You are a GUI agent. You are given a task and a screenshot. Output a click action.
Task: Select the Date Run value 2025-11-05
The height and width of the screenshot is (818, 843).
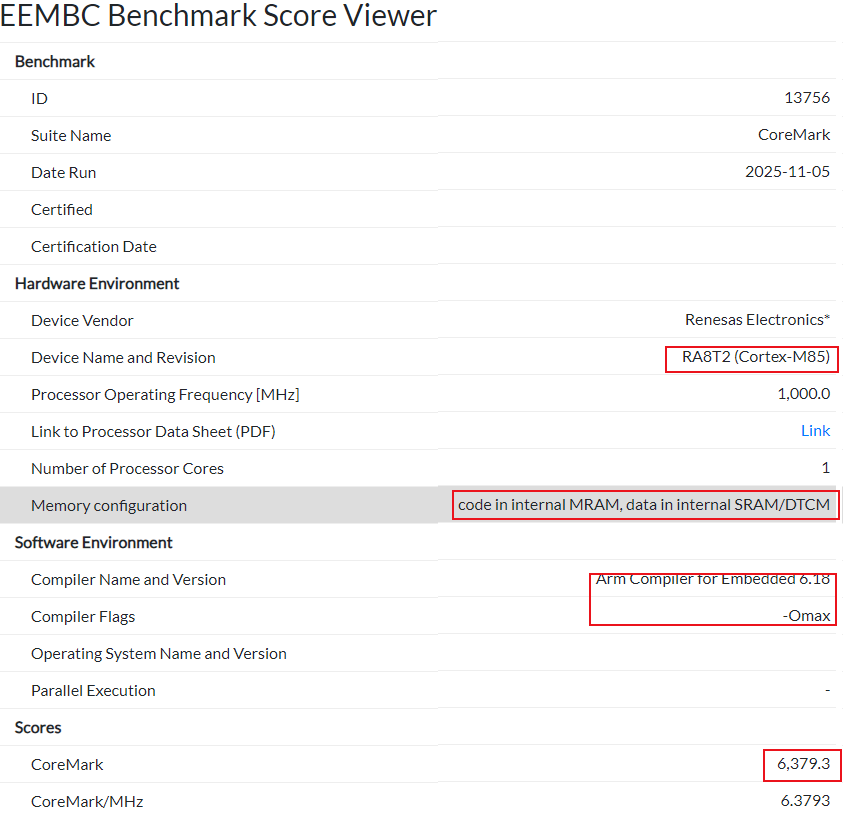[x=787, y=172]
